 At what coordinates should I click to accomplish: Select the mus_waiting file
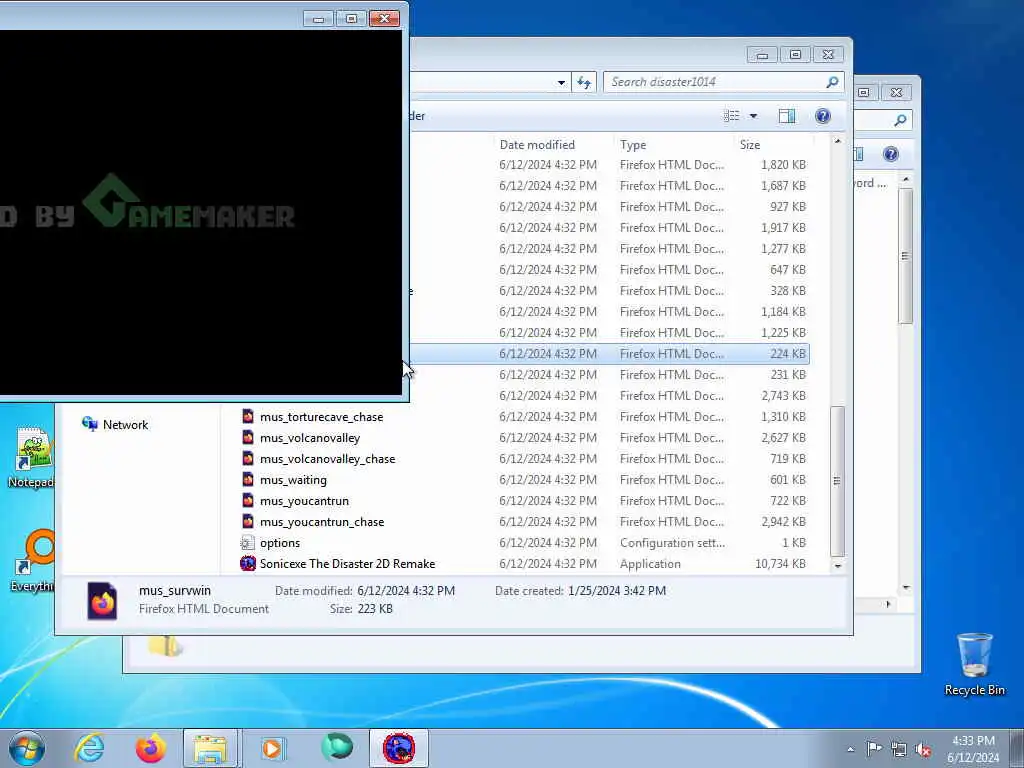293,479
